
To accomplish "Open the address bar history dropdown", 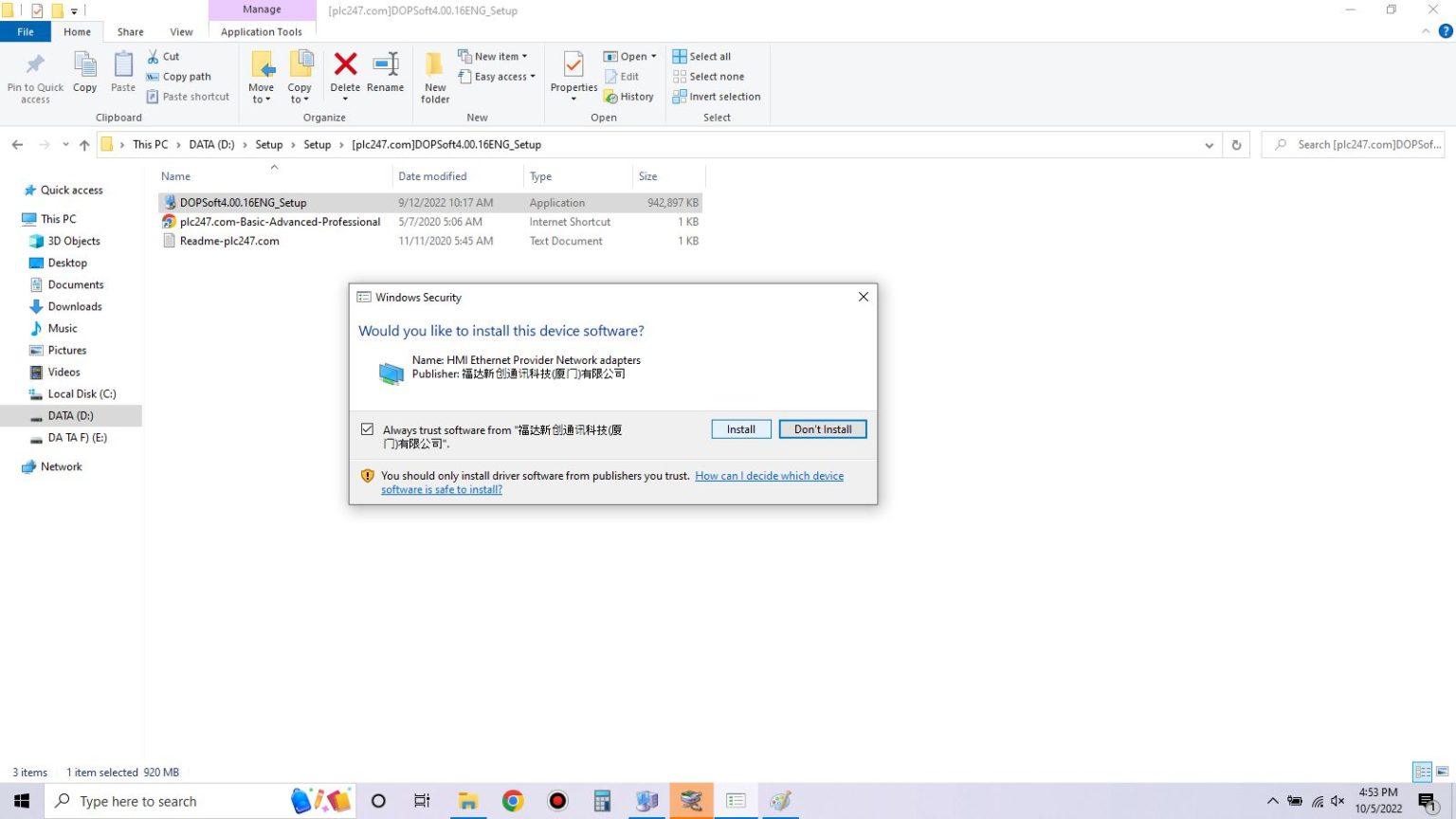I will pos(1209,145).
